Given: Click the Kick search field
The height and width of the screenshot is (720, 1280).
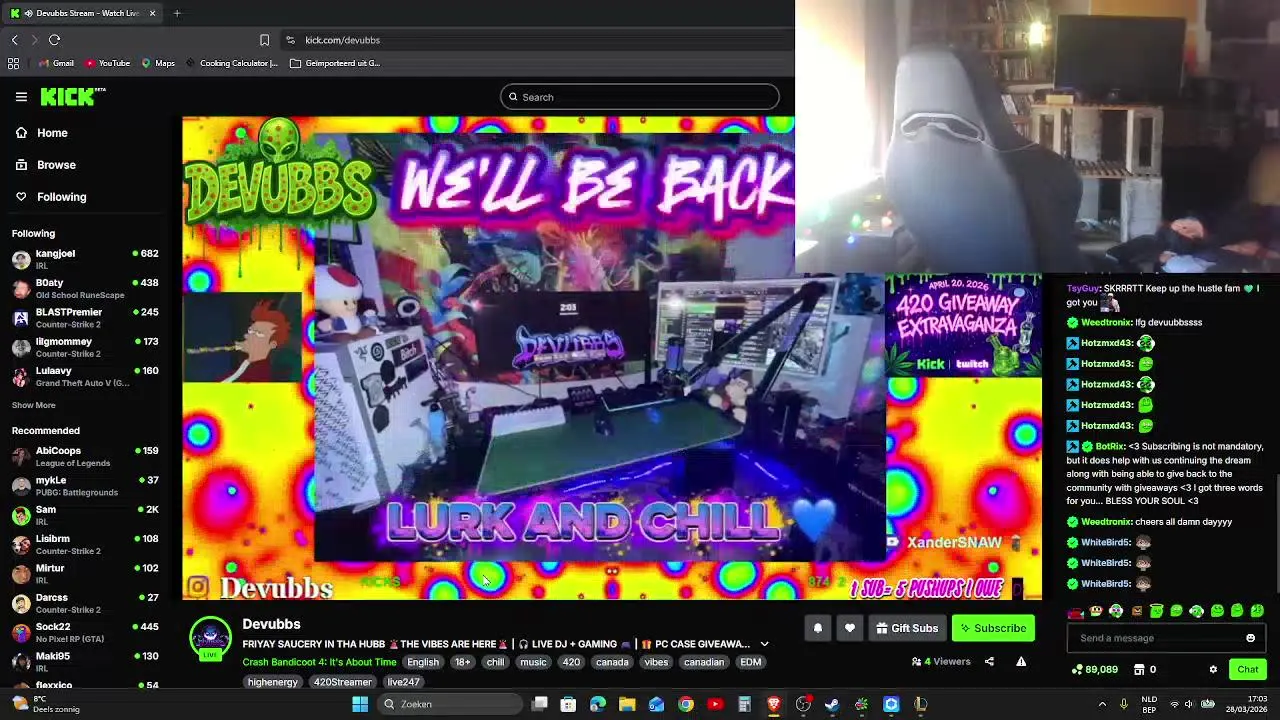Looking at the screenshot, I should [640, 97].
